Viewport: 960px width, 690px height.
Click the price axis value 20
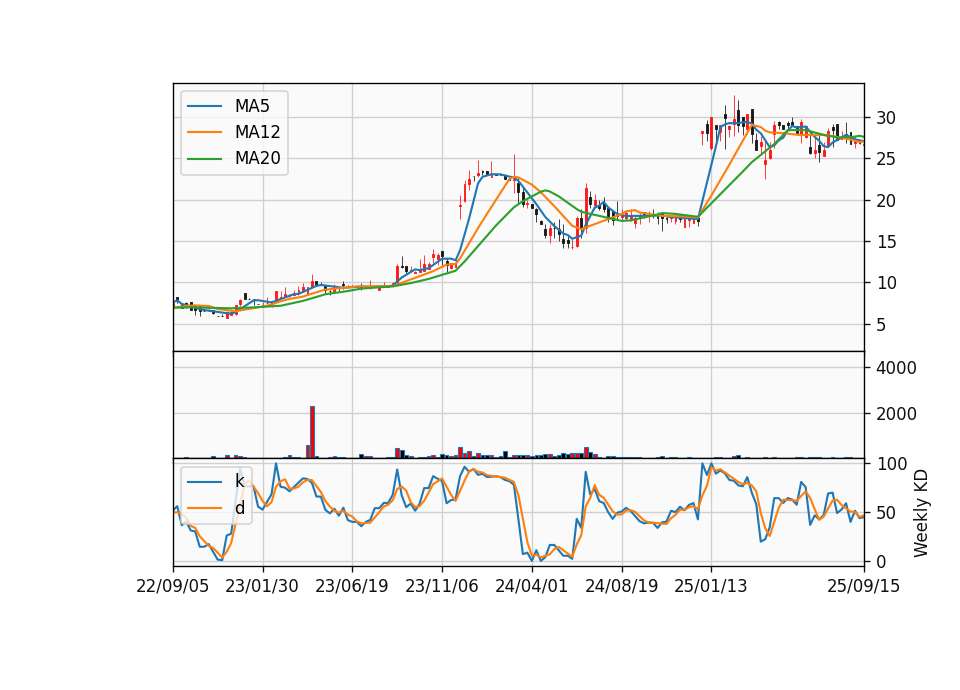pos(885,201)
